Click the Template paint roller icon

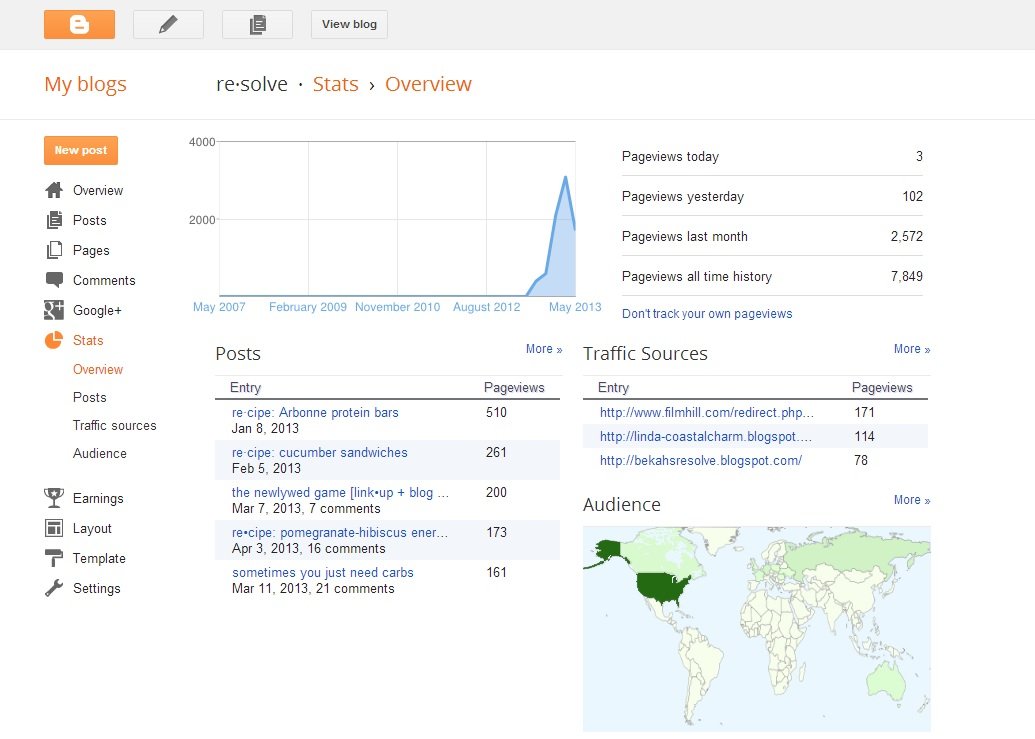pyautogui.click(x=54, y=558)
